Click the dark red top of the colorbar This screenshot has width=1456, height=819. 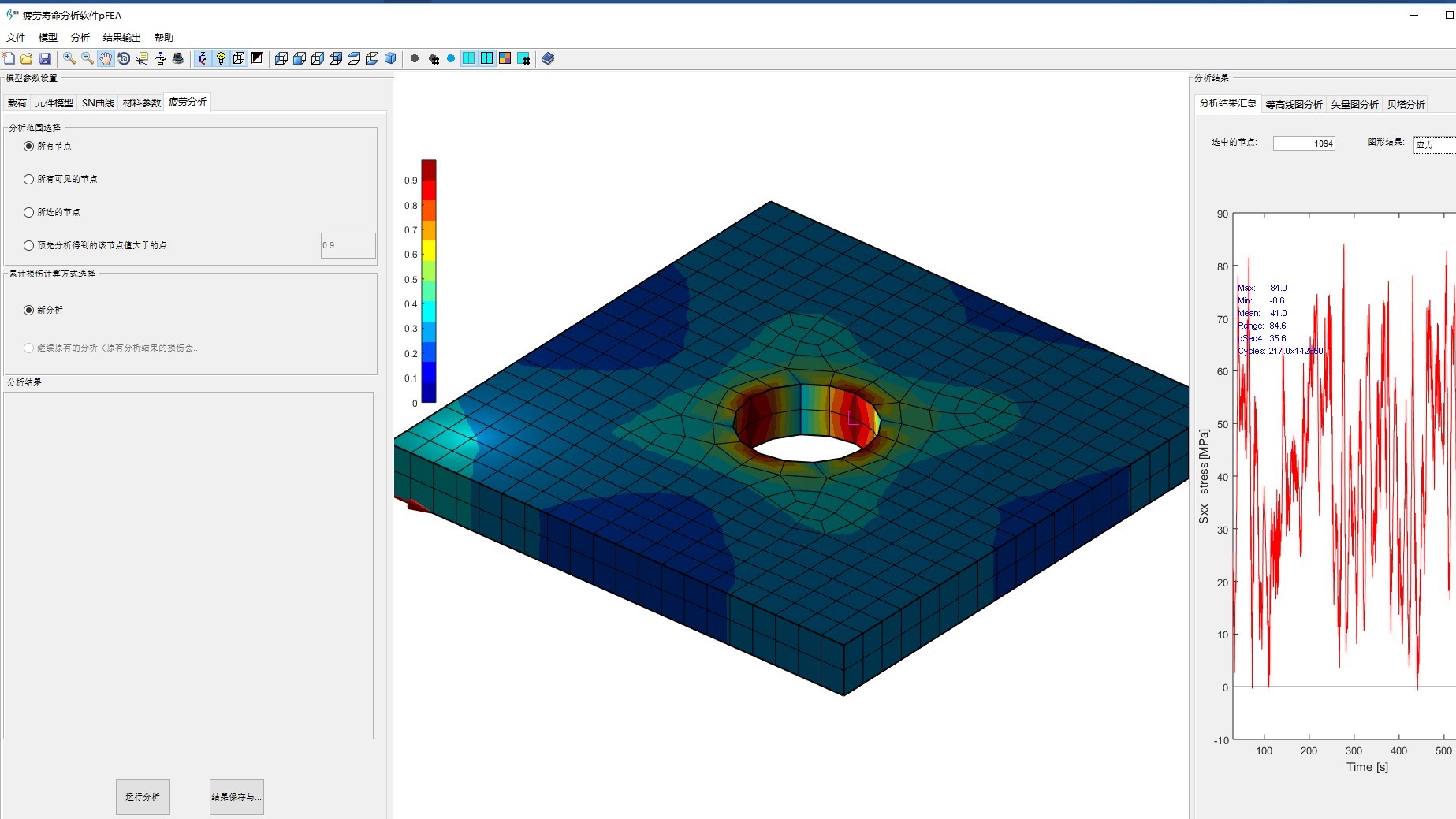(x=428, y=169)
